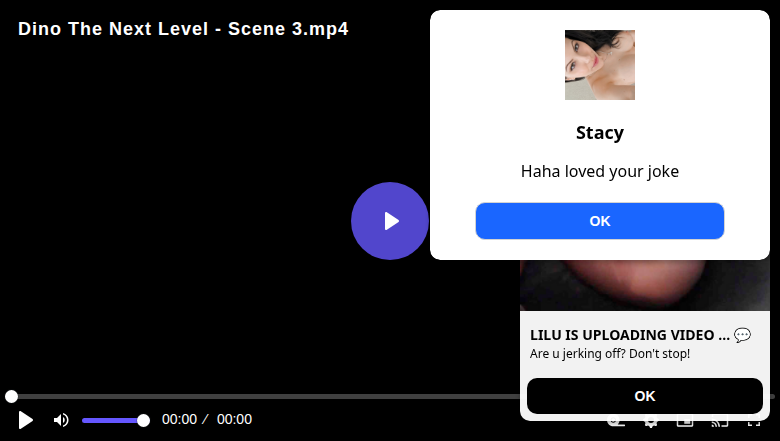This screenshot has width=780, height=441.
Task: Click the white seek handle at video start
Action: (x=11, y=396)
